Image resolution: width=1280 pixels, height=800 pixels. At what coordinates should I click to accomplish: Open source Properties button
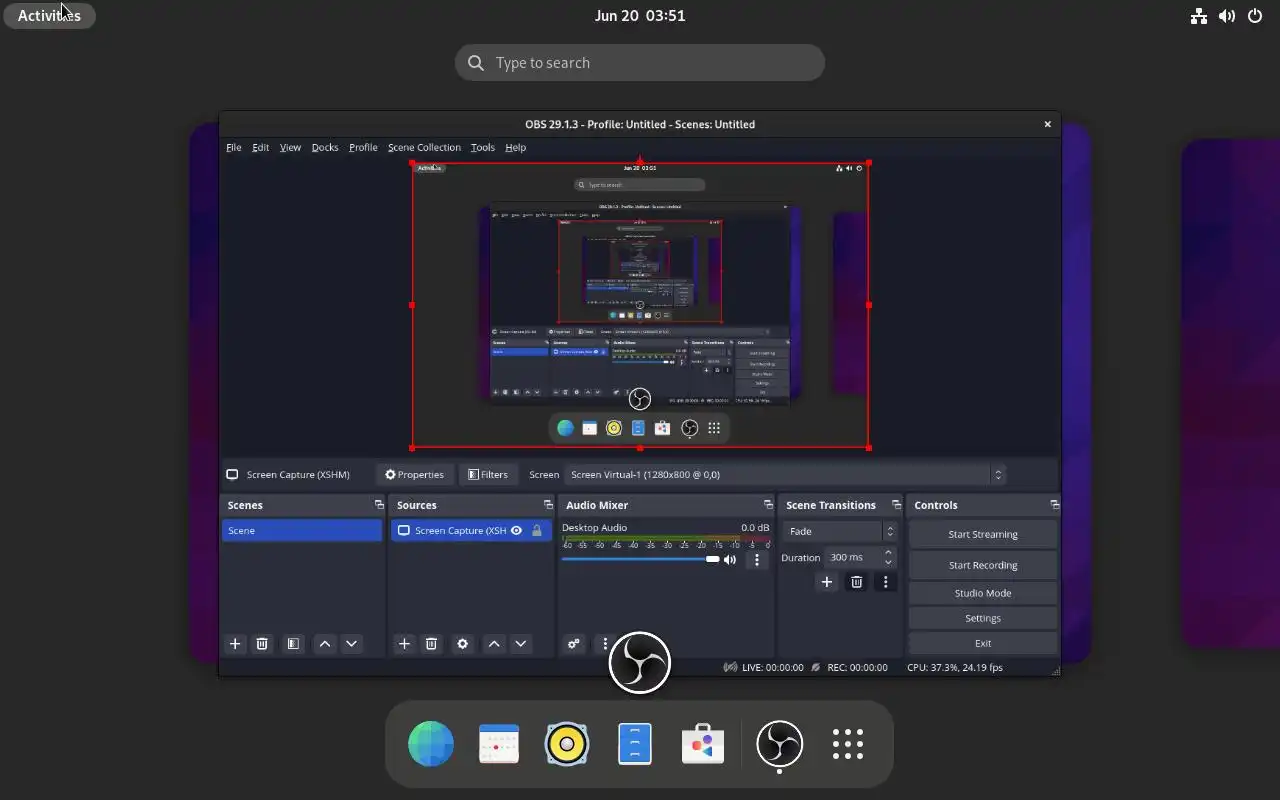[x=414, y=475]
